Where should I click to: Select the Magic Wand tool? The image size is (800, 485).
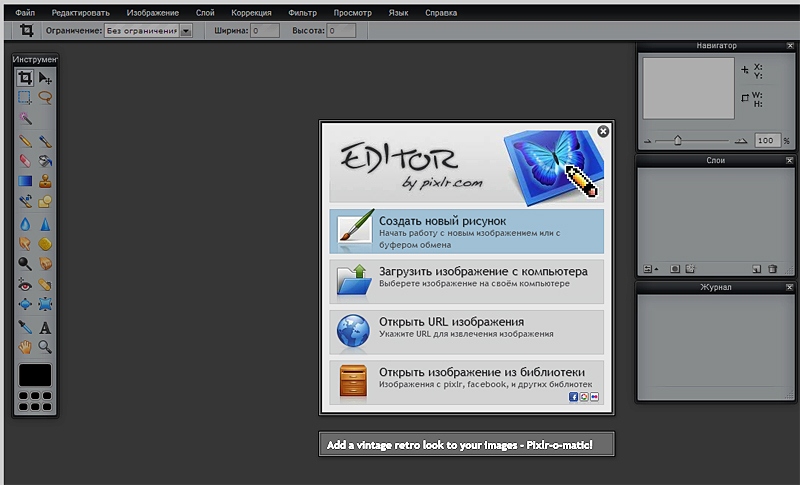click(24, 118)
